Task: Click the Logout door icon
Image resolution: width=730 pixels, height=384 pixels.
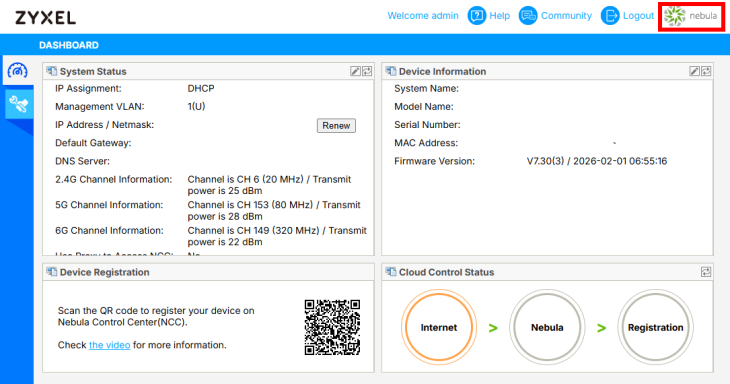Action: tap(610, 16)
